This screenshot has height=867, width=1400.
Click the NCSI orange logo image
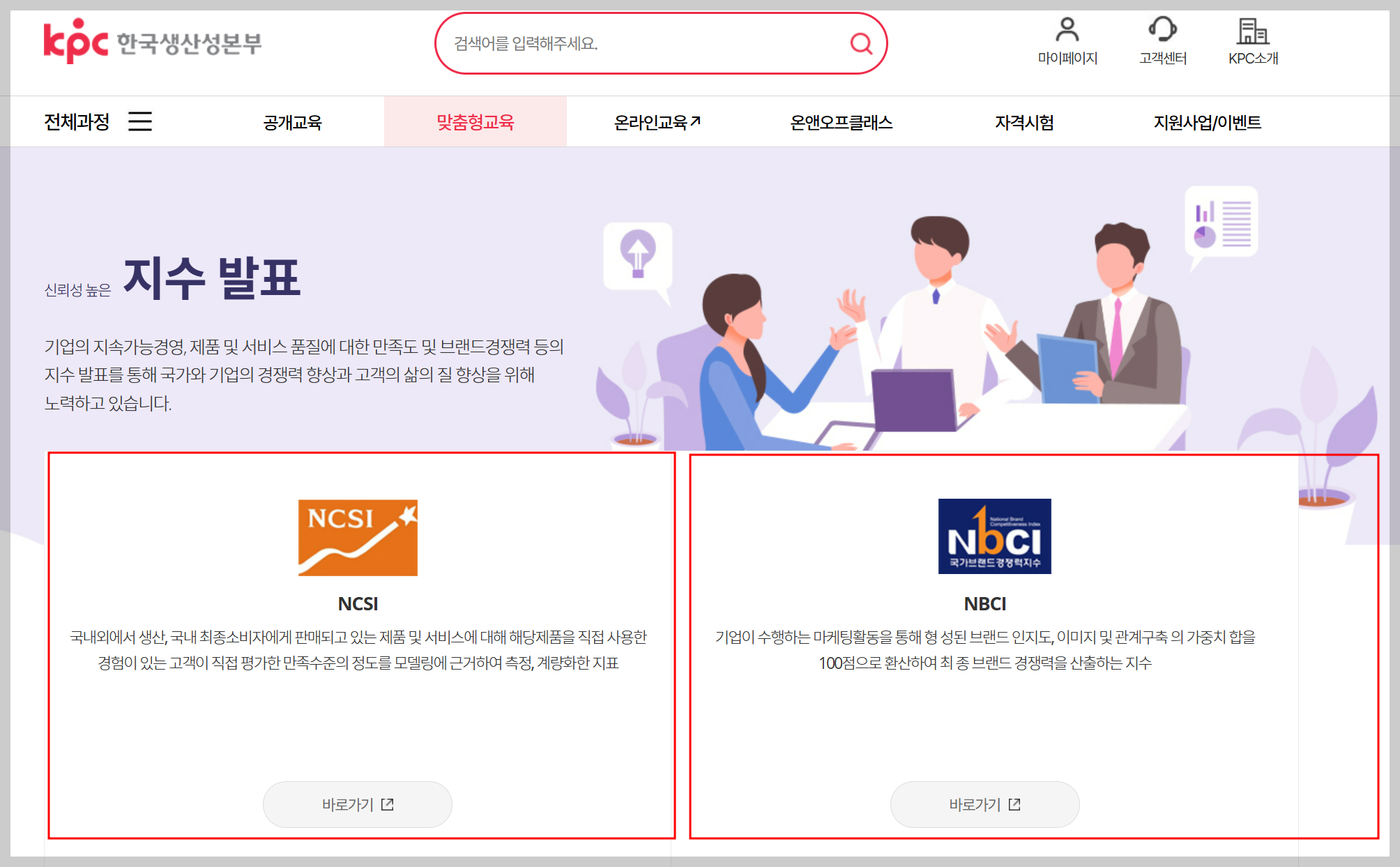click(x=358, y=537)
